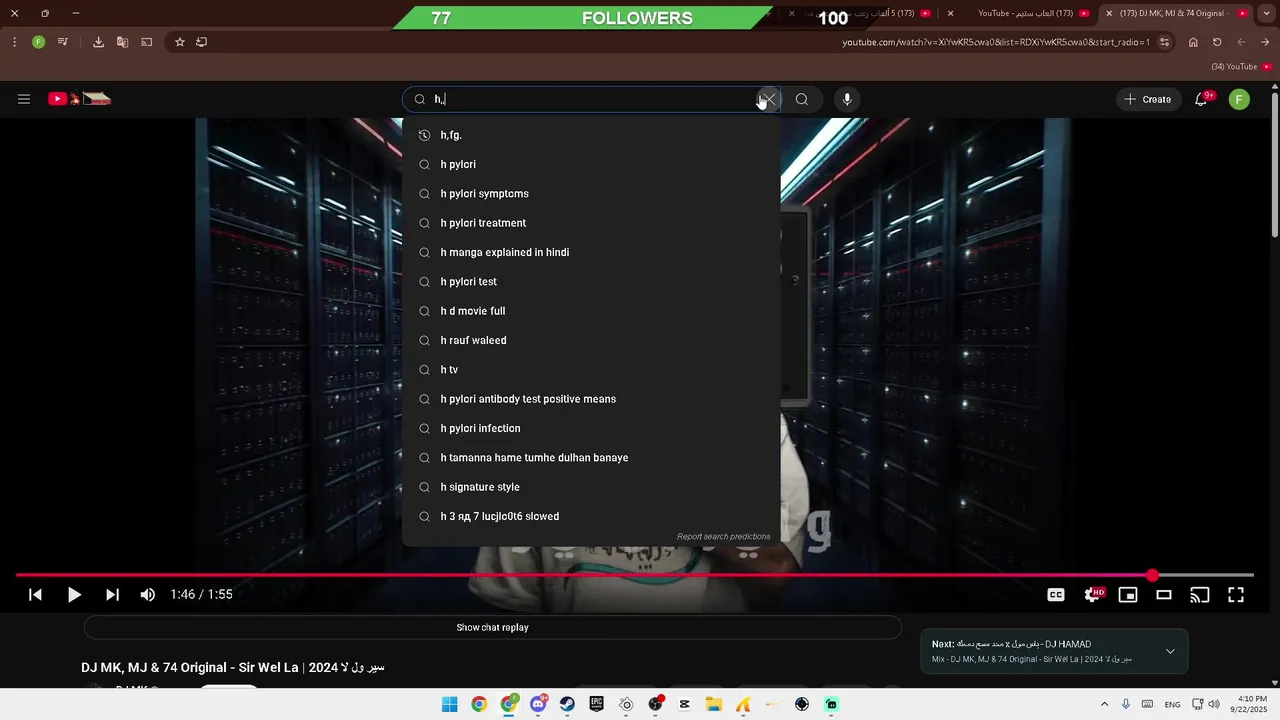Skip to previous video

point(35,595)
